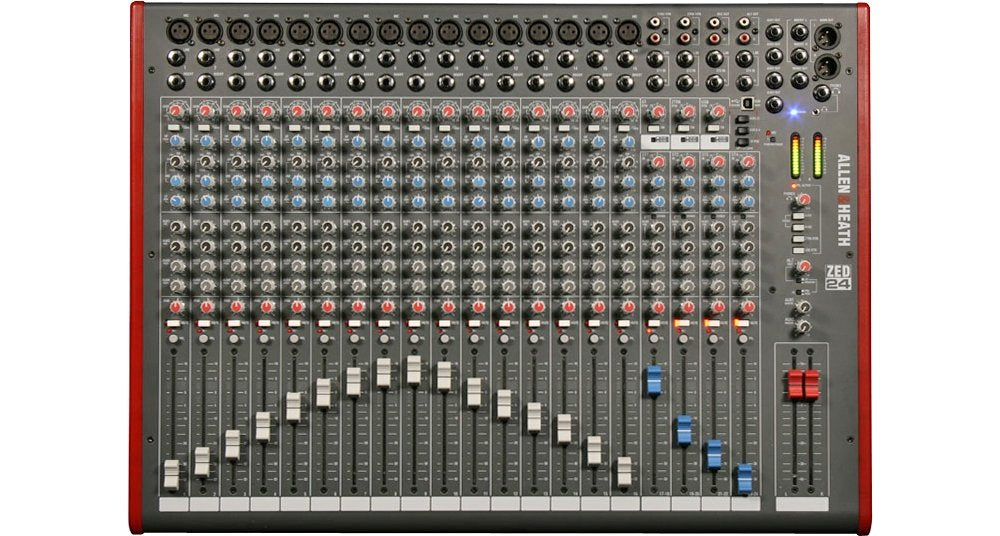Click the master faders write-on label strip
The height and width of the screenshot is (536, 1000).
click(x=802, y=504)
